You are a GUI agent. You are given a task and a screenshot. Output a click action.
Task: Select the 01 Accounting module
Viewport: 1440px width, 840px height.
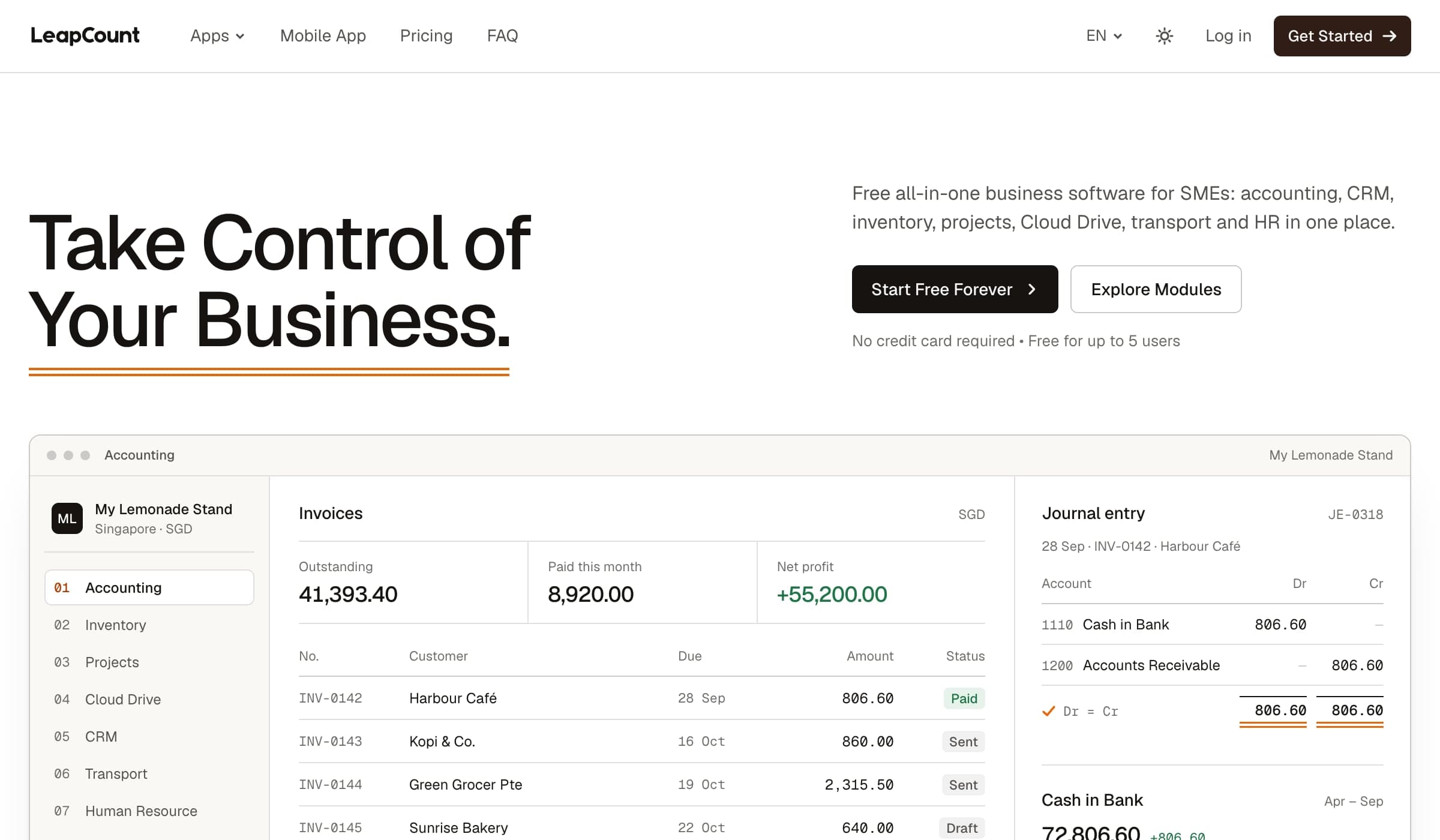149,587
